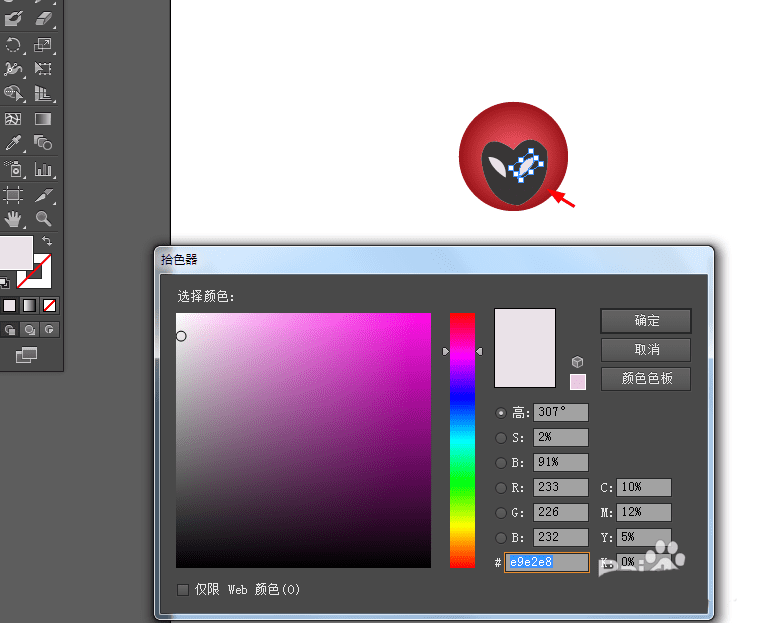Click the M field showing 12%
This screenshot has height=623, width=779.
pyautogui.click(x=644, y=512)
